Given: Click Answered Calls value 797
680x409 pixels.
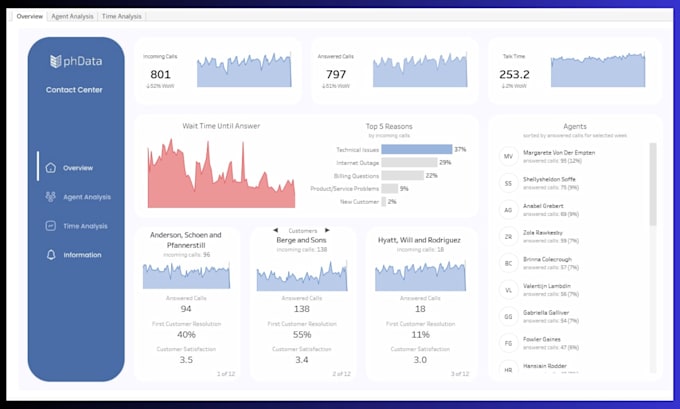Looking at the screenshot, I should pos(336,75).
